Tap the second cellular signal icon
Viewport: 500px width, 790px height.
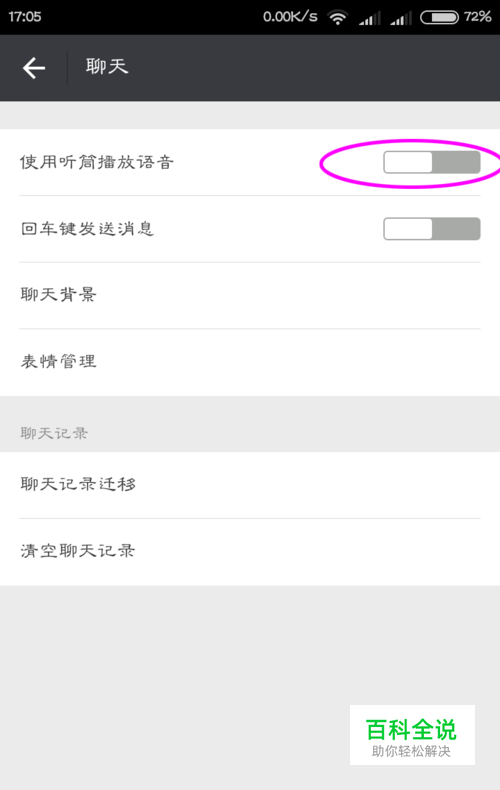pyautogui.click(x=401, y=18)
